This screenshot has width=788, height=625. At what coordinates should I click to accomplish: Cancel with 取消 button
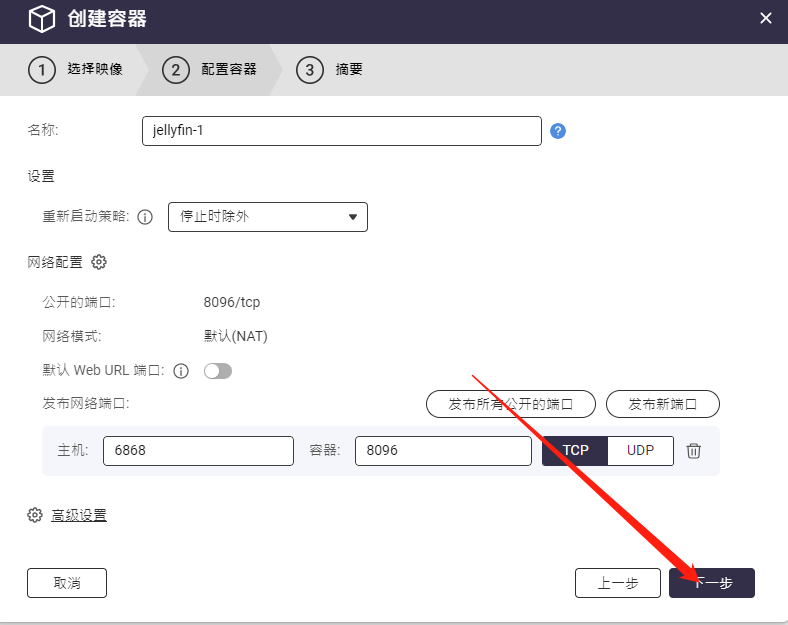[67, 583]
